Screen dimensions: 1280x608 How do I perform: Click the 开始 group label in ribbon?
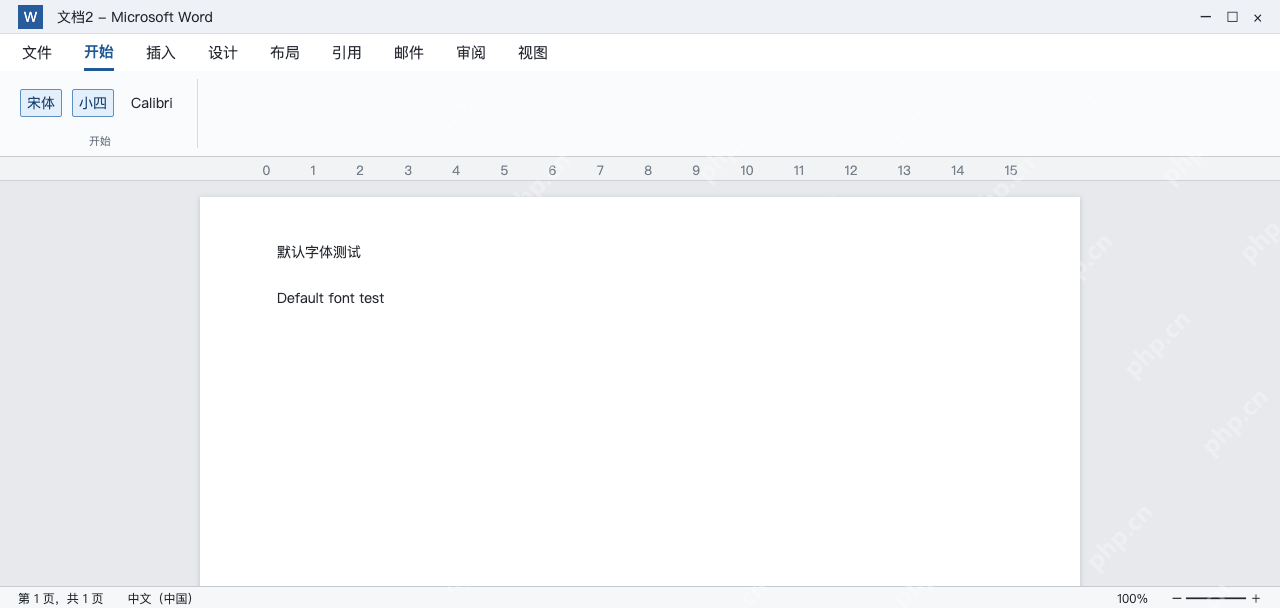(100, 141)
